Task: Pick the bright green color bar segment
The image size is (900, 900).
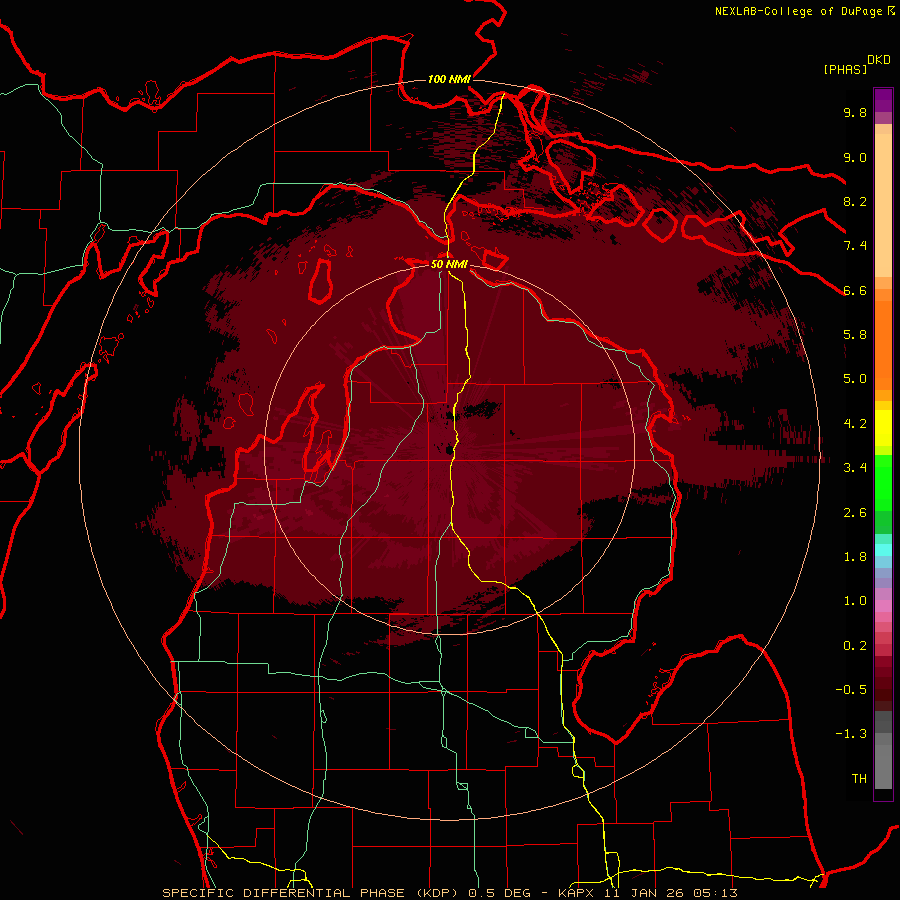Action: click(883, 483)
